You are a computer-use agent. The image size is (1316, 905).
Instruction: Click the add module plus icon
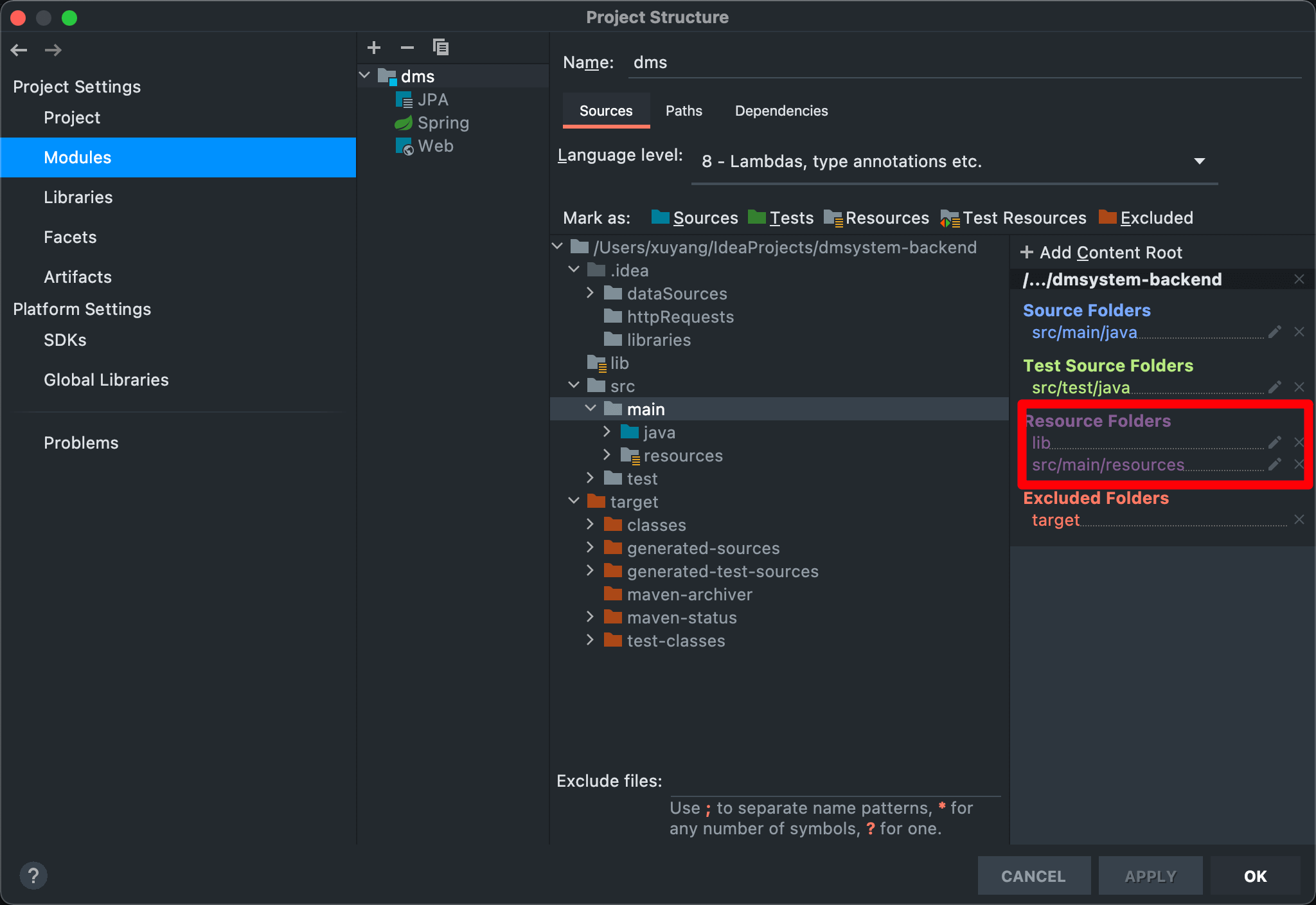pyautogui.click(x=374, y=48)
